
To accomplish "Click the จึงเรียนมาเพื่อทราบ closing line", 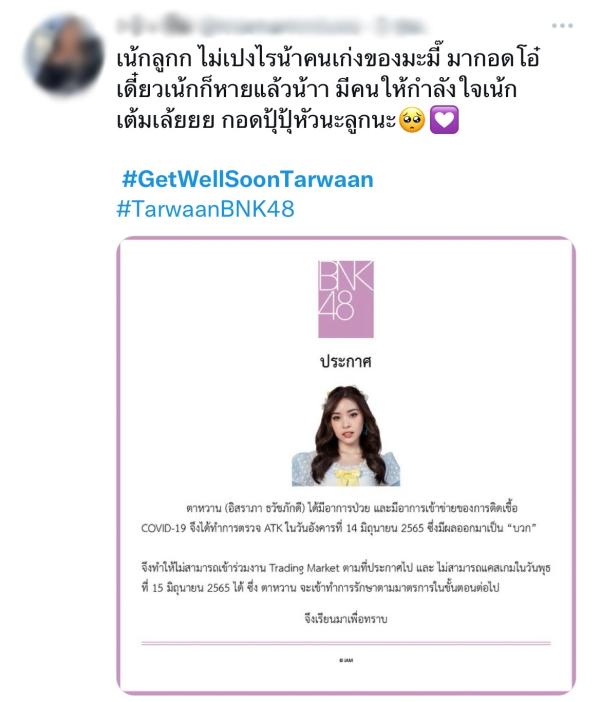I will (346, 619).
